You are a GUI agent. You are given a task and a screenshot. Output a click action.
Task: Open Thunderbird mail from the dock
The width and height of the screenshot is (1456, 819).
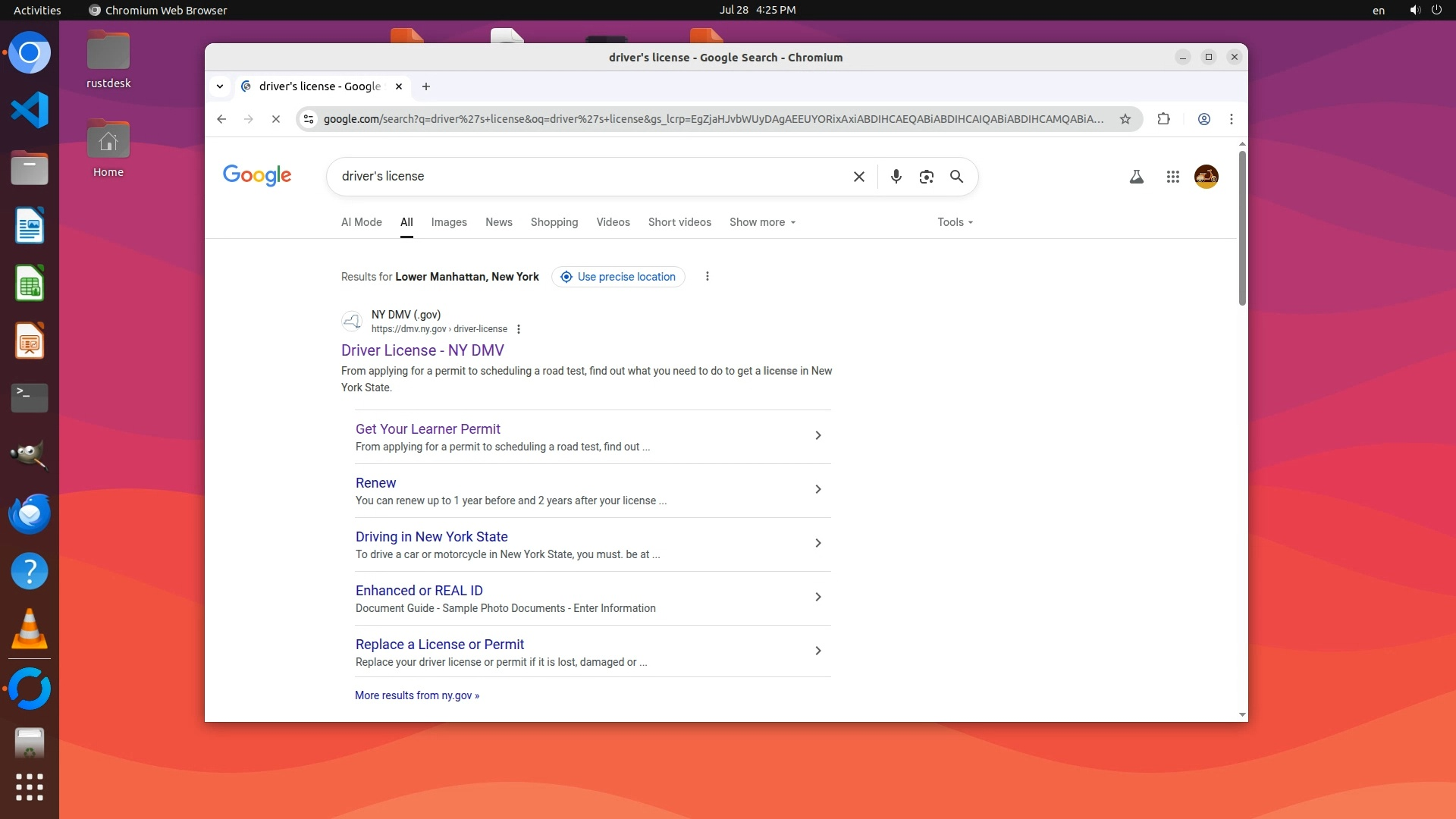[30, 514]
